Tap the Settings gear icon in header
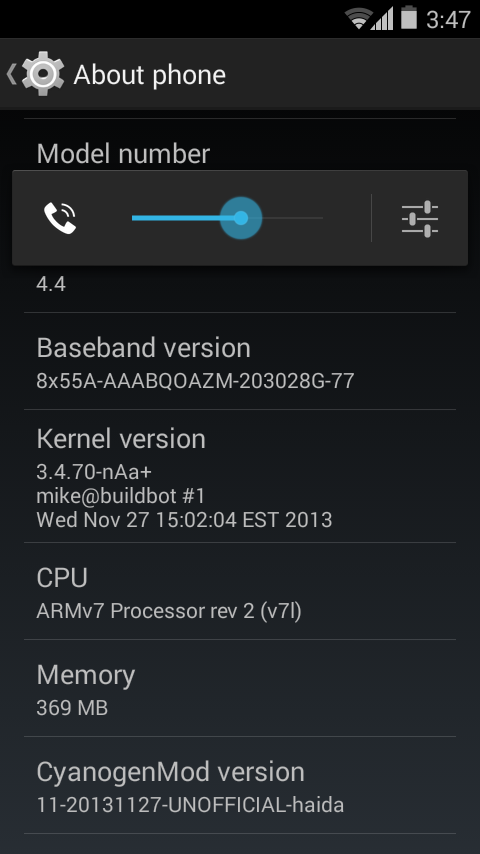The height and width of the screenshot is (854, 480). [43, 74]
